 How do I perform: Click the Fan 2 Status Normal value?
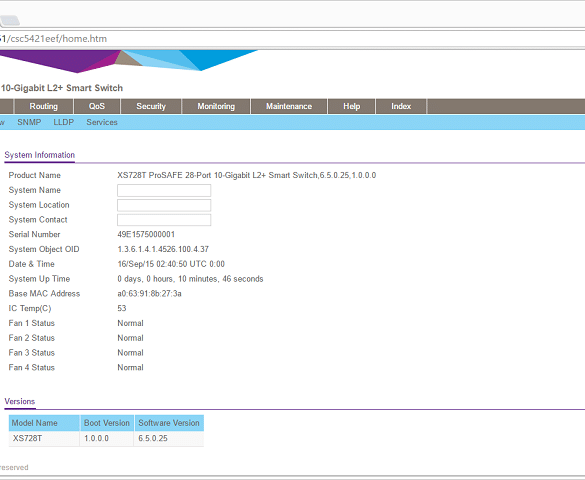click(x=130, y=338)
